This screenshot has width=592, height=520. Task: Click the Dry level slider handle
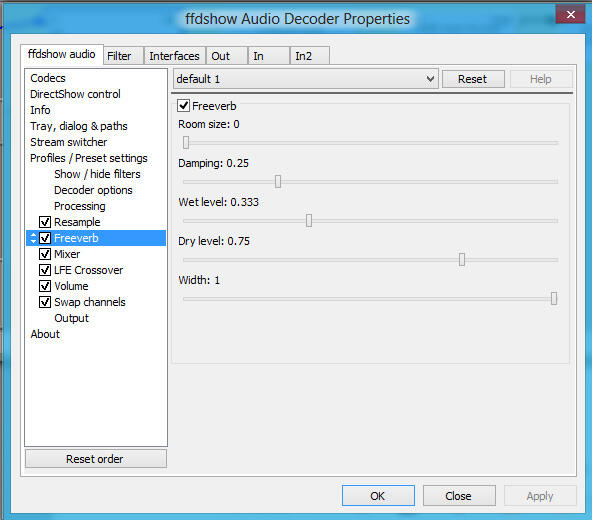(462, 260)
